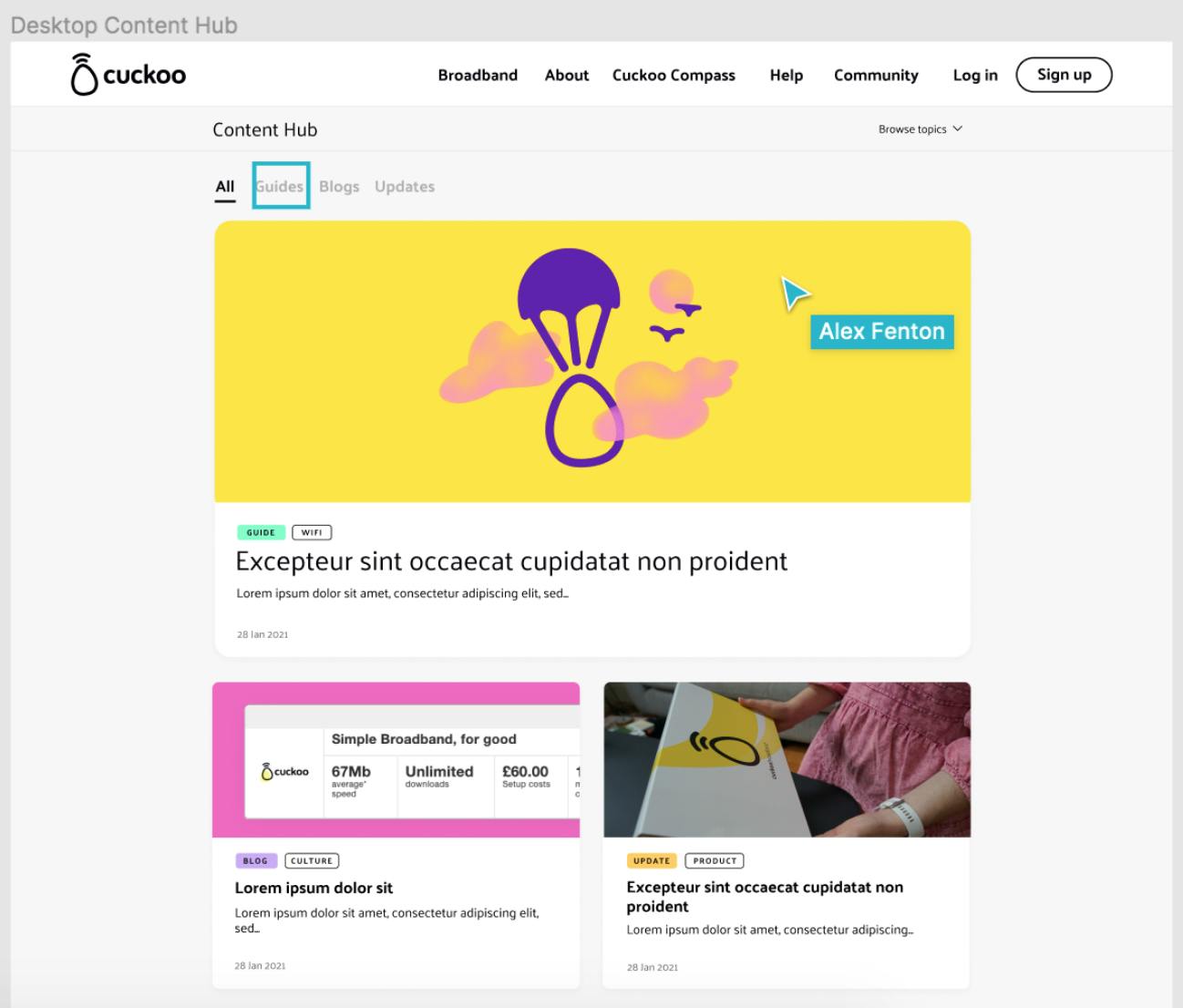Click the PRODUCT topic tag

pyautogui.click(x=715, y=860)
